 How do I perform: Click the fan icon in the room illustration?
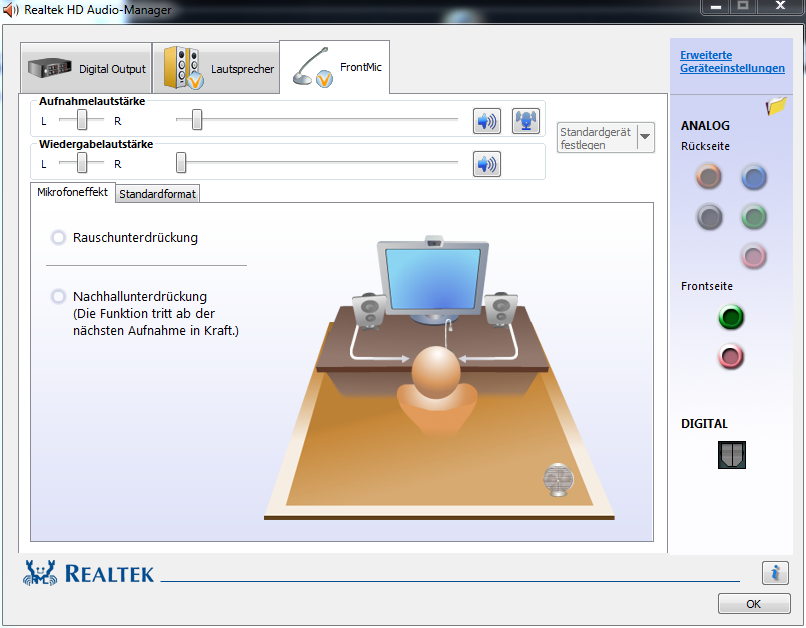point(558,480)
